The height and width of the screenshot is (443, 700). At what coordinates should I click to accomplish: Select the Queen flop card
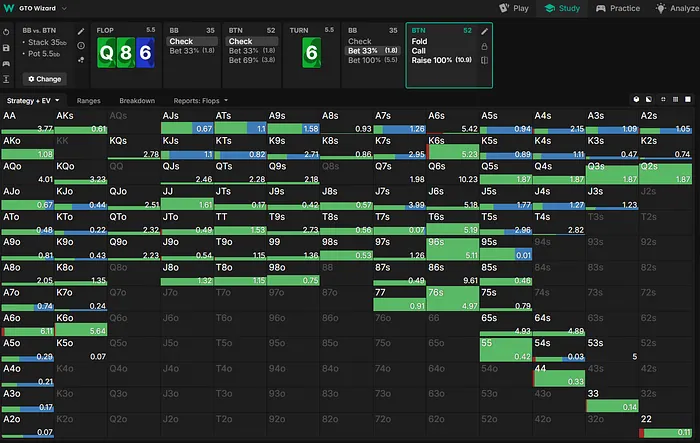107,53
